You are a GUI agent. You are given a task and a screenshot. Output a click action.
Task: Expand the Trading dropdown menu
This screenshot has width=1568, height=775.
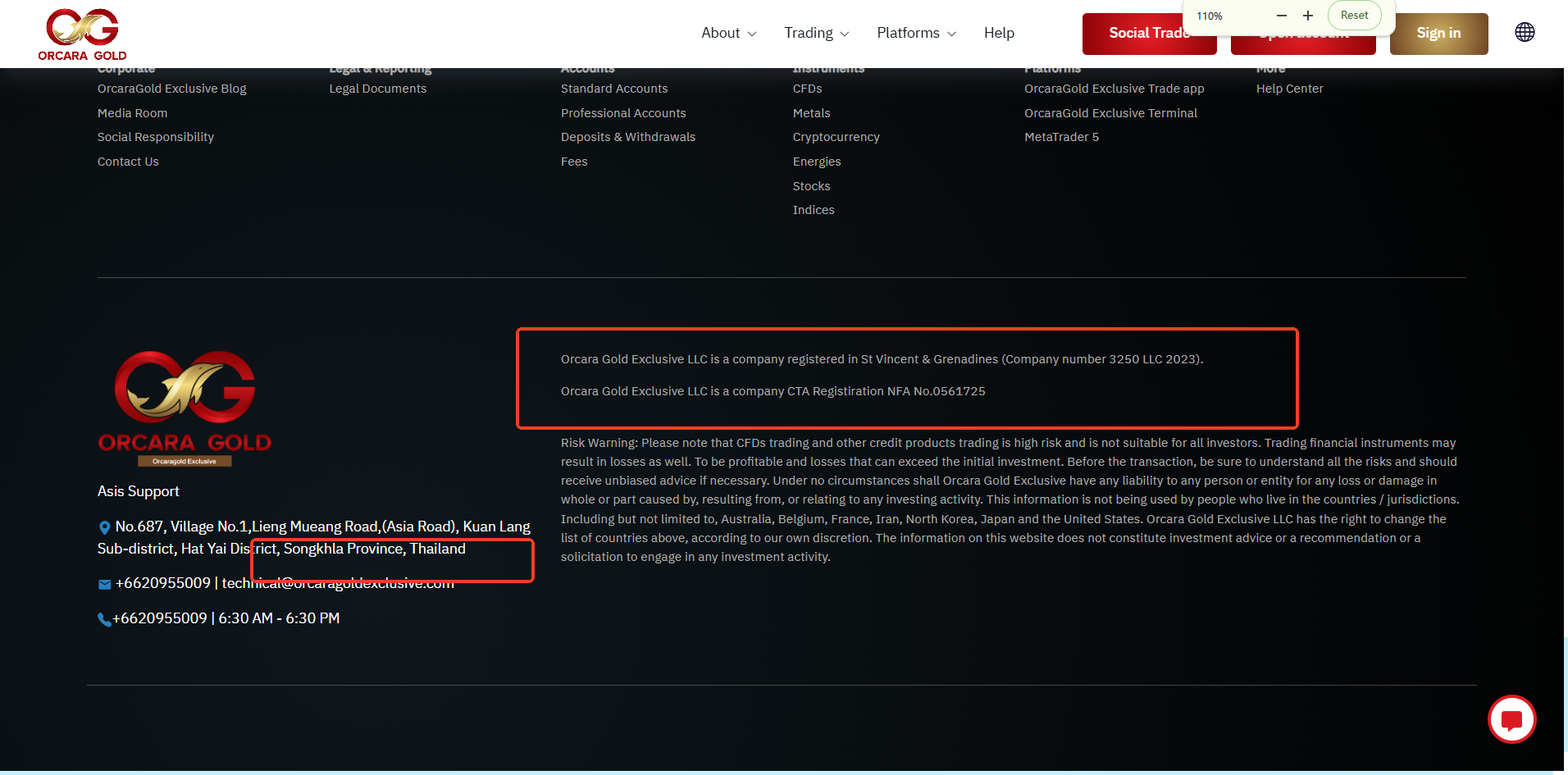[x=816, y=33]
